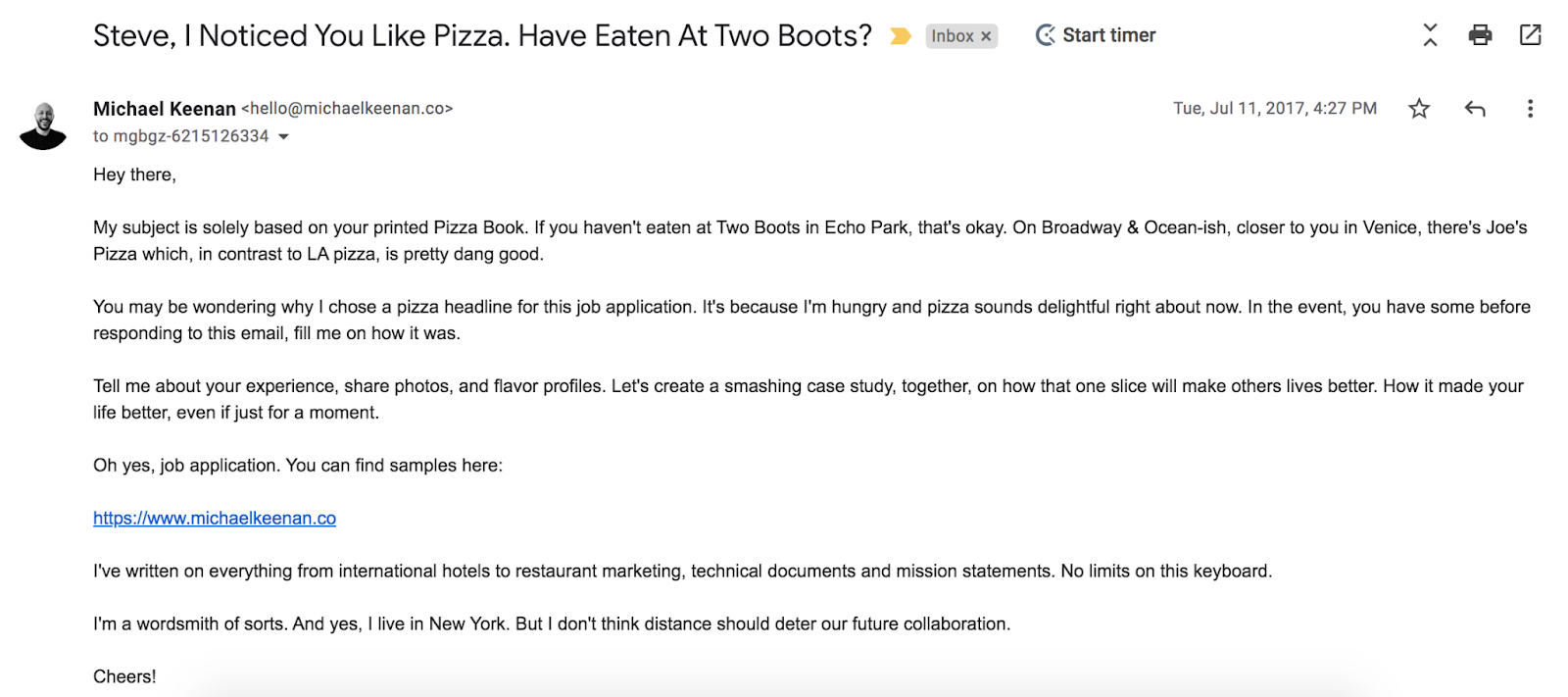Viewport: 1568px width, 697px height.
Task: Click the "Cheers!" sign-off line
Action: (x=124, y=676)
